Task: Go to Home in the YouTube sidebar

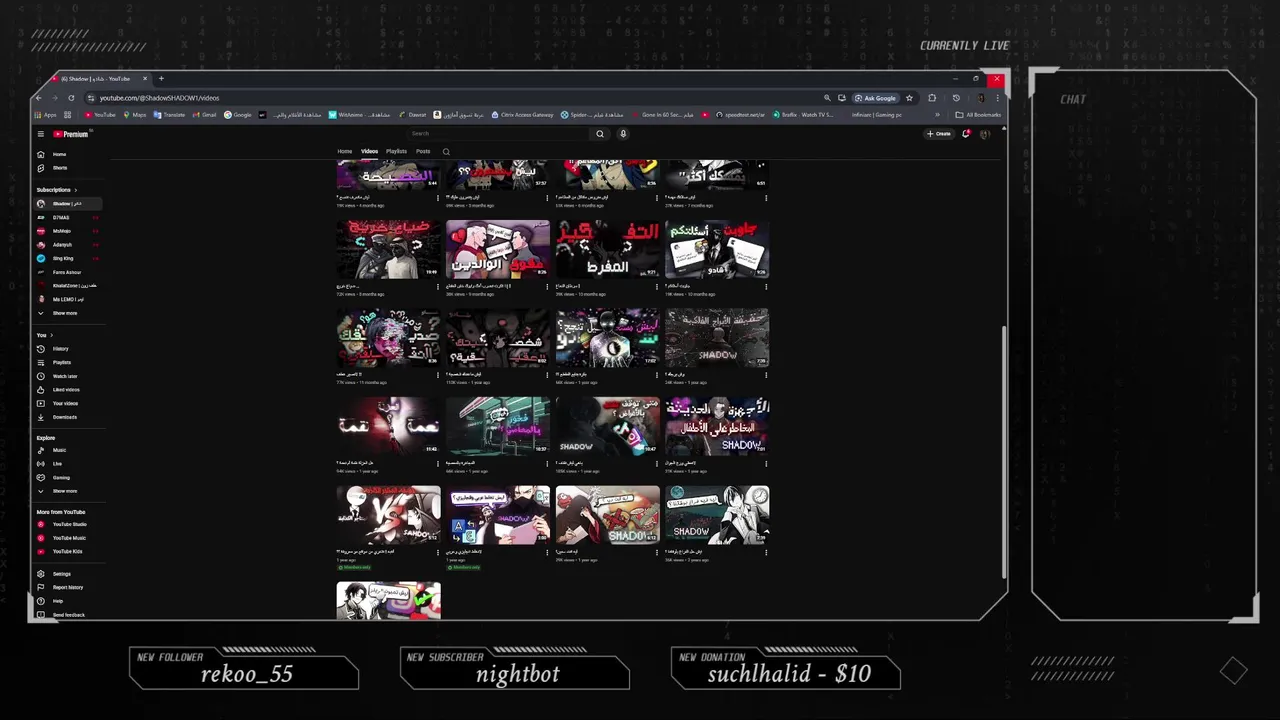Action: click(68, 154)
